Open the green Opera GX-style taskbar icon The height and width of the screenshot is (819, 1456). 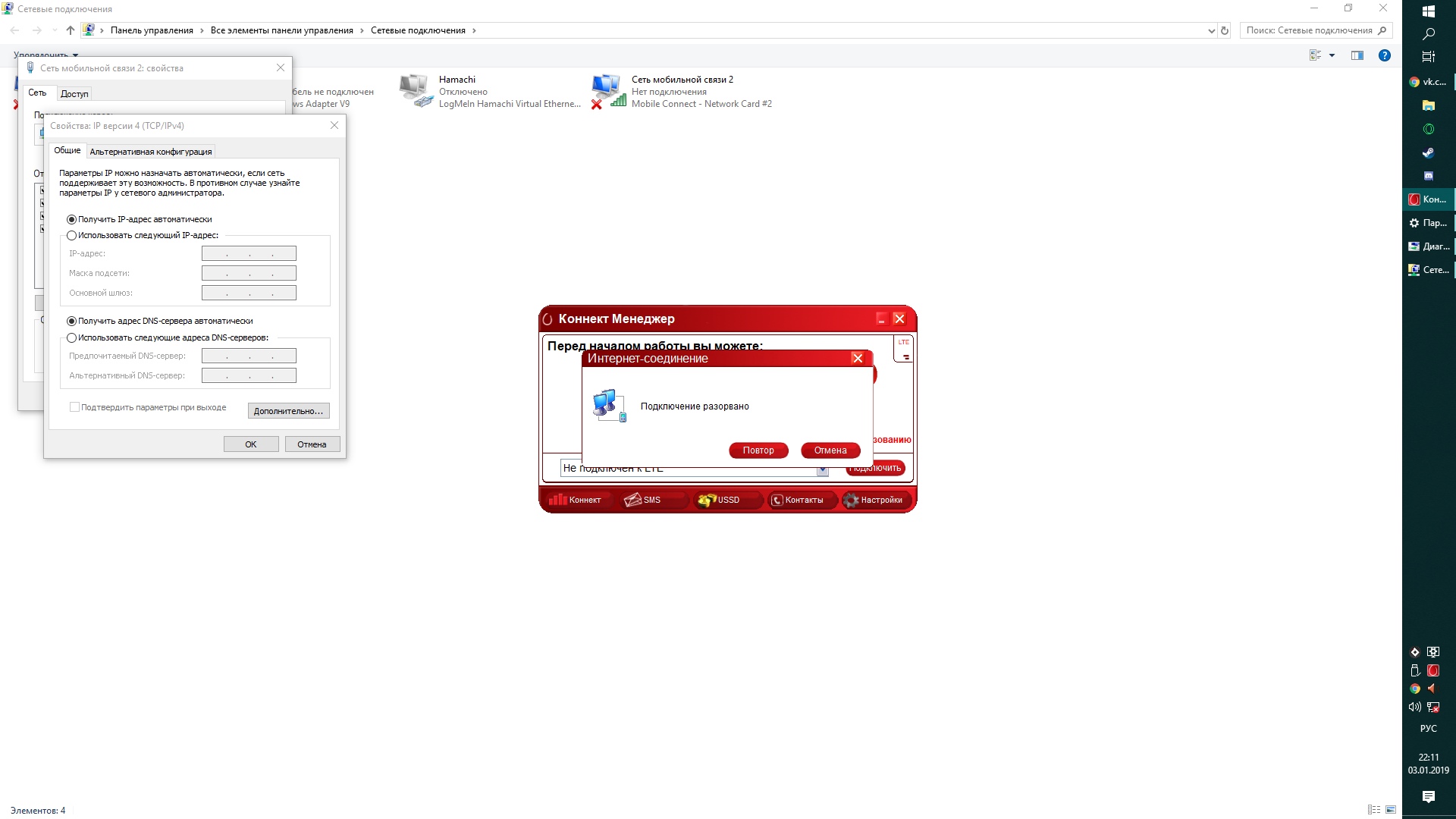tap(1429, 129)
